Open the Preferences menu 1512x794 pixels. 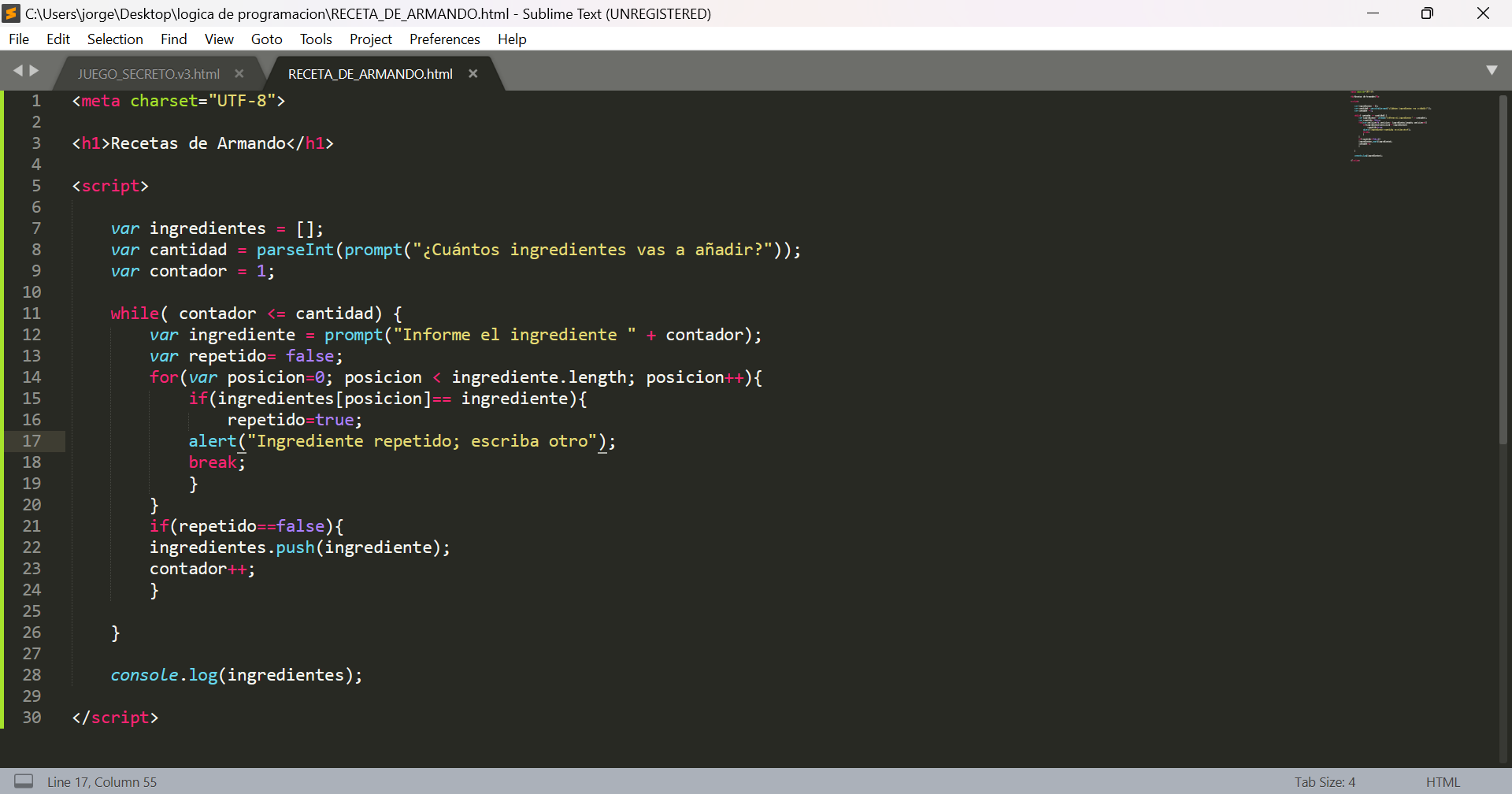[x=445, y=39]
